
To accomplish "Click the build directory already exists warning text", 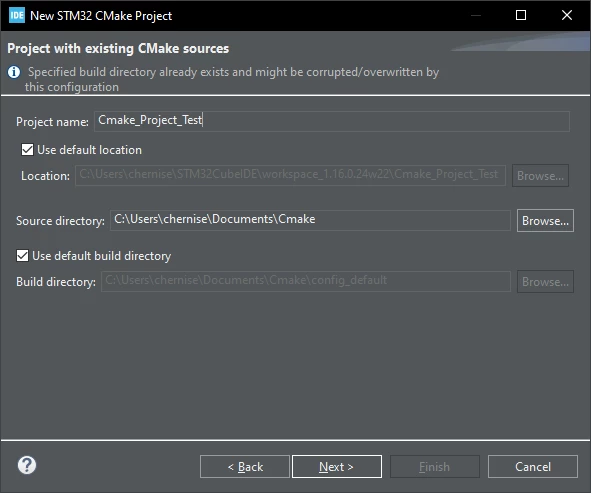I will coord(232,79).
